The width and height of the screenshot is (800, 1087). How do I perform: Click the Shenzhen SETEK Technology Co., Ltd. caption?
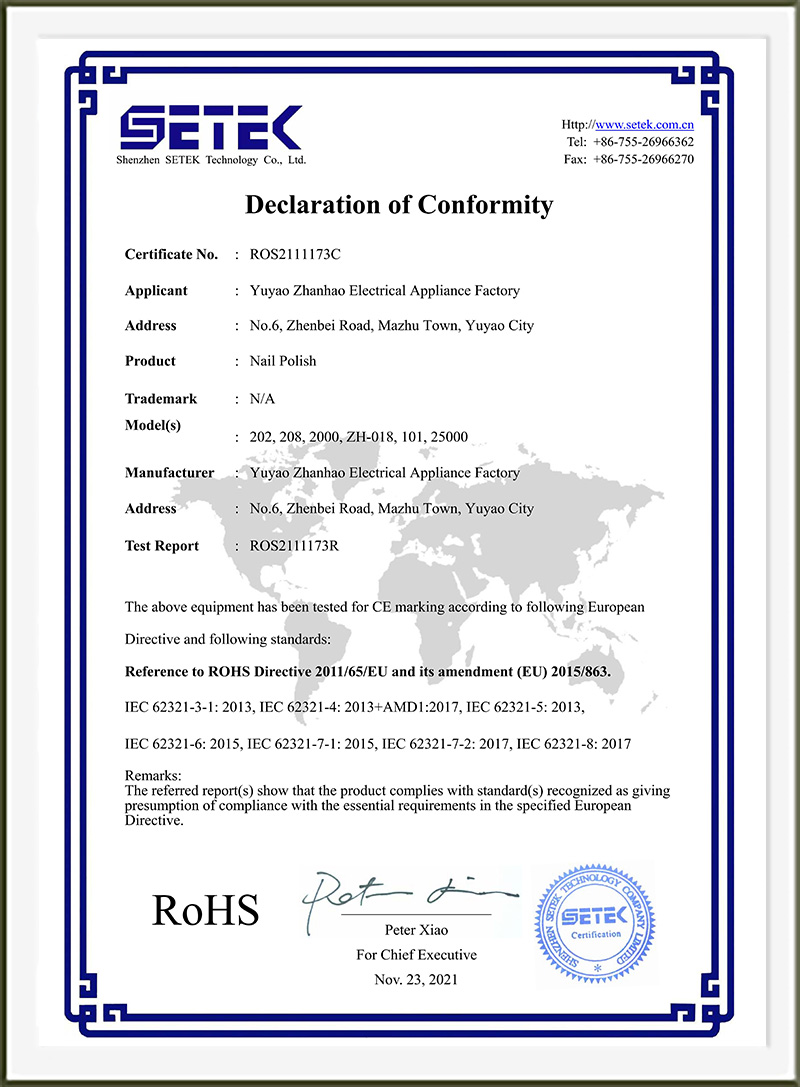click(211, 160)
